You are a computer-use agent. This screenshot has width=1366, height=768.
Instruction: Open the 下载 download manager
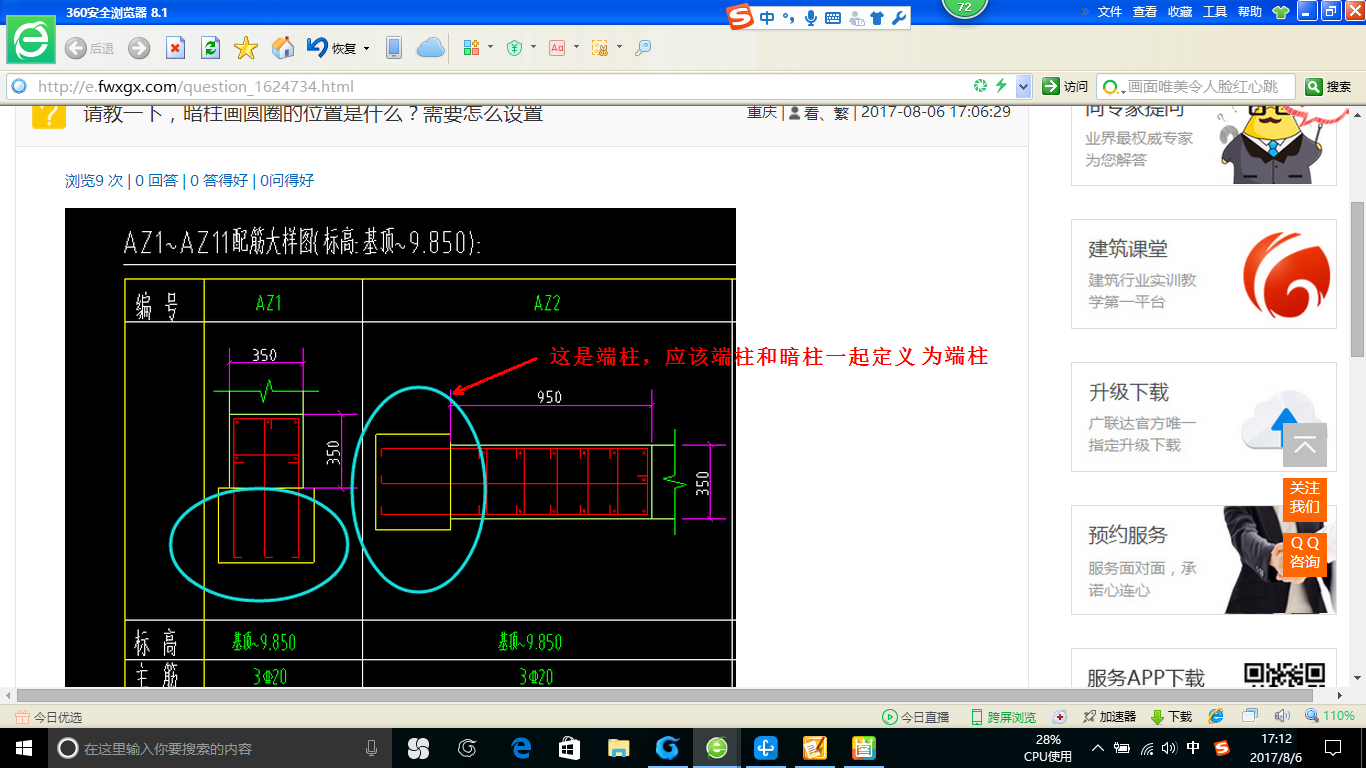tap(1171, 717)
